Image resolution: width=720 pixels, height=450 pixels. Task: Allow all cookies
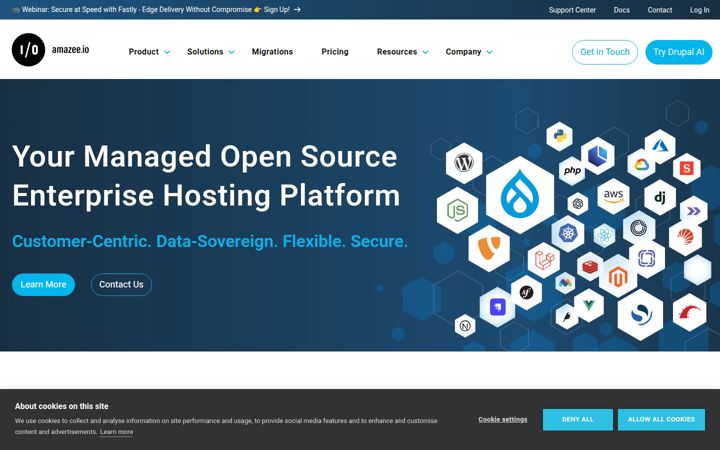[x=661, y=420]
